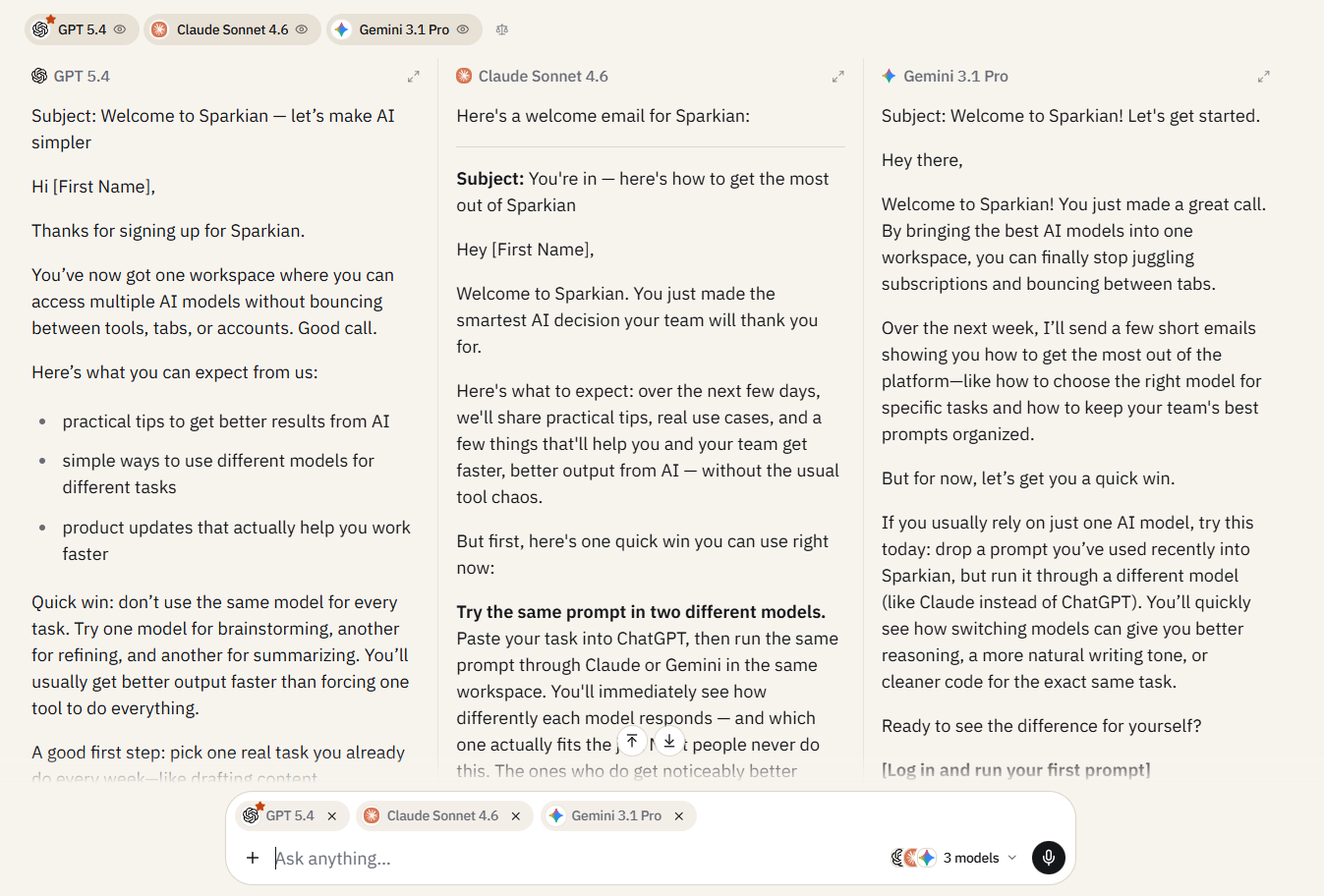Click 'Hey there,' in Gemini response
The width and height of the screenshot is (1324, 896).
(x=922, y=160)
